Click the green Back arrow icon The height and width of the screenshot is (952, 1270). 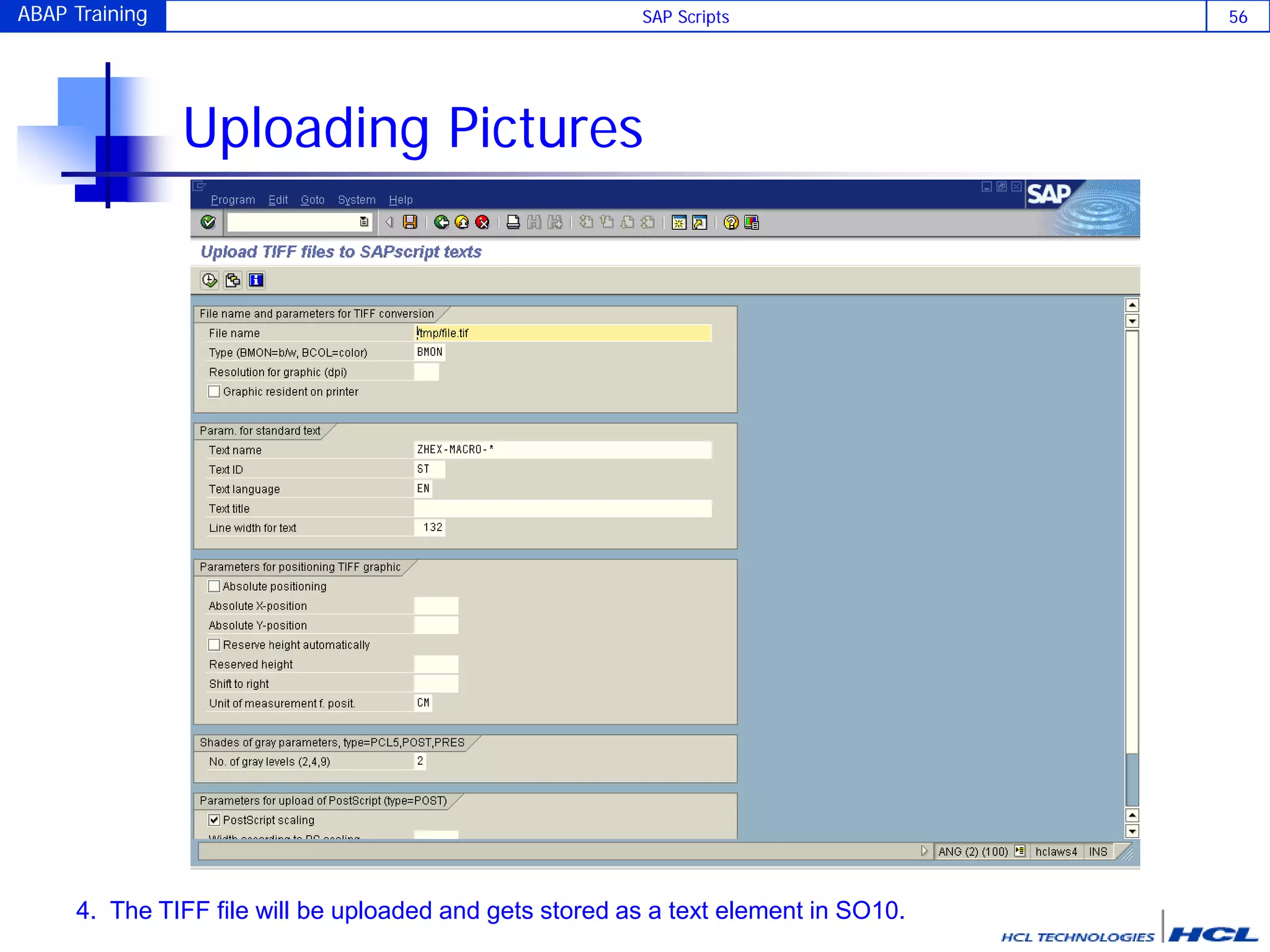pos(442,222)
